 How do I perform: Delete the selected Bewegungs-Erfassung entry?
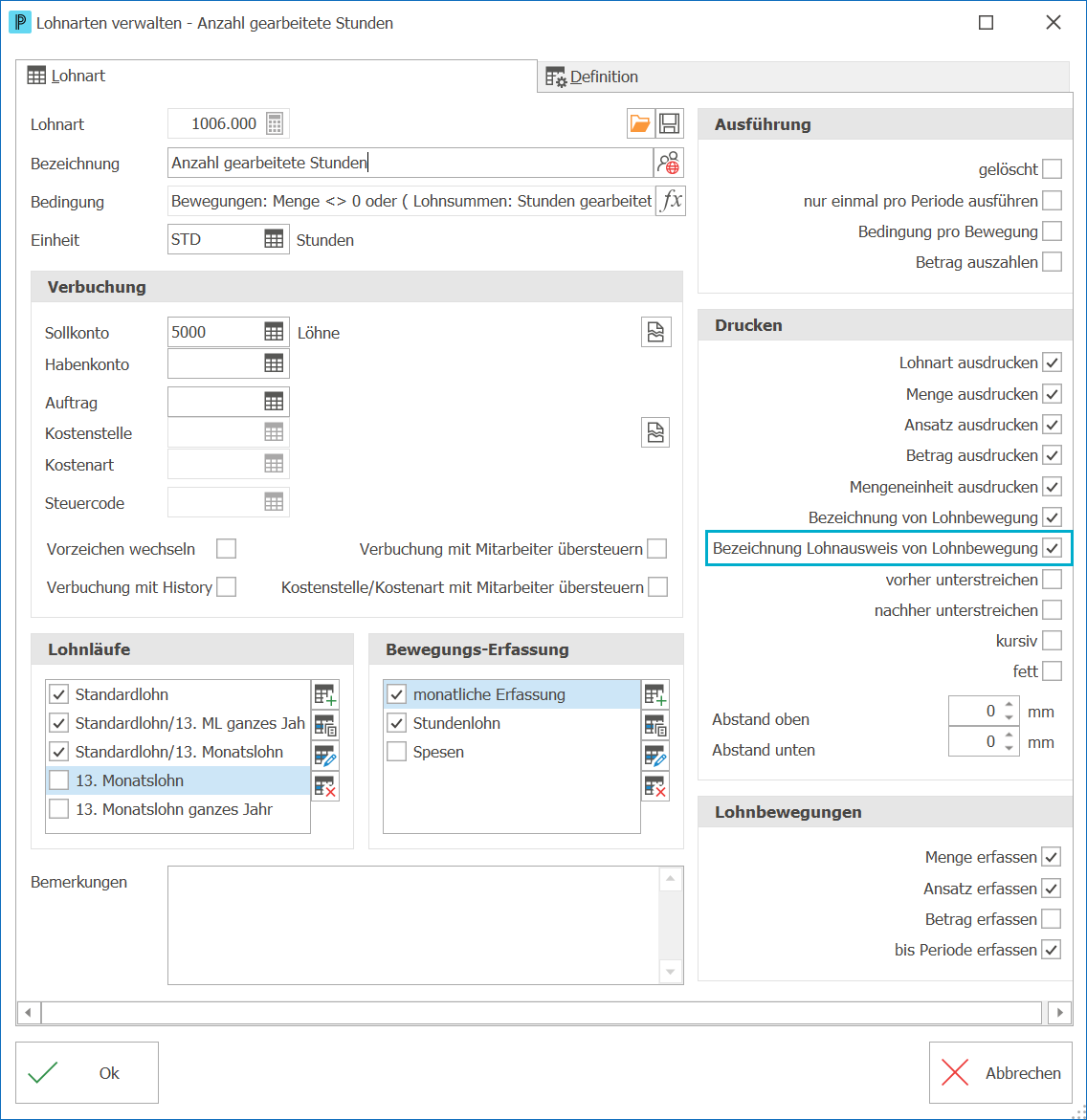[x=655, y=786]
